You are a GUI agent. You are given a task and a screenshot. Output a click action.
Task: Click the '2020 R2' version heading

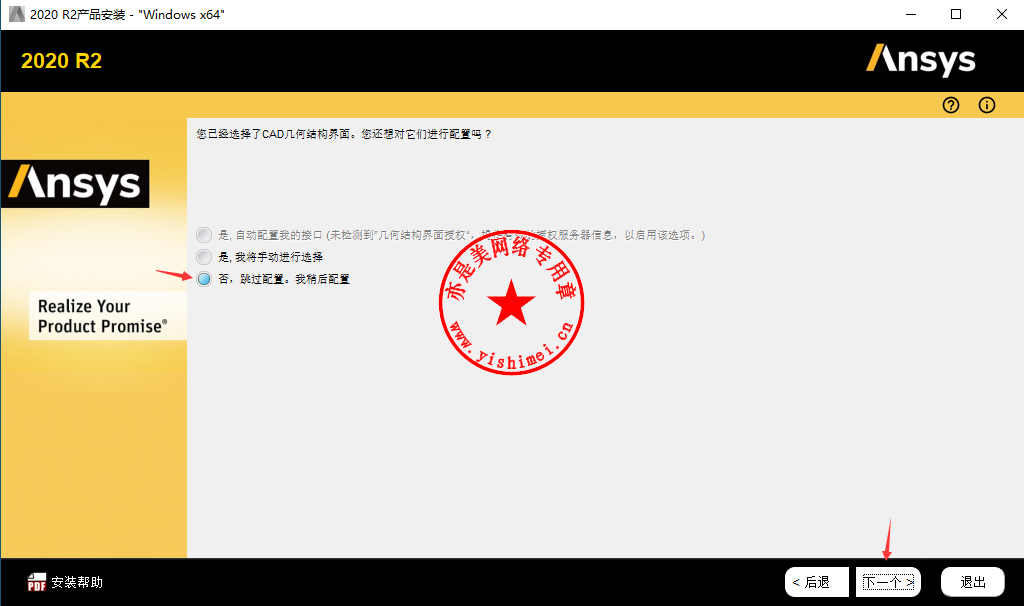point(61,61)
